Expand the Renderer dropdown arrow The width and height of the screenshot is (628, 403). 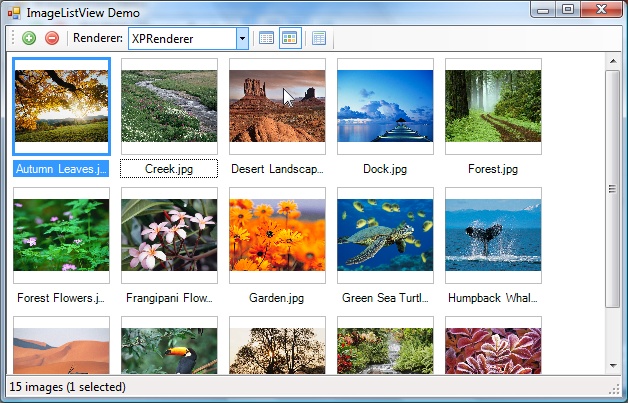(x=242, y=38)
